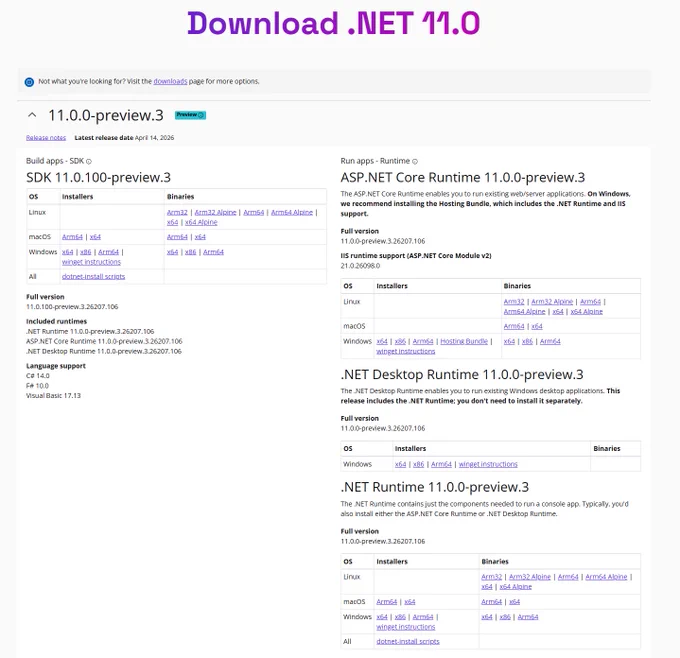This screenshot has width=680, height=658.
Task: Download .NET Runtime Windows x64 installer
Action: (382, 617)
